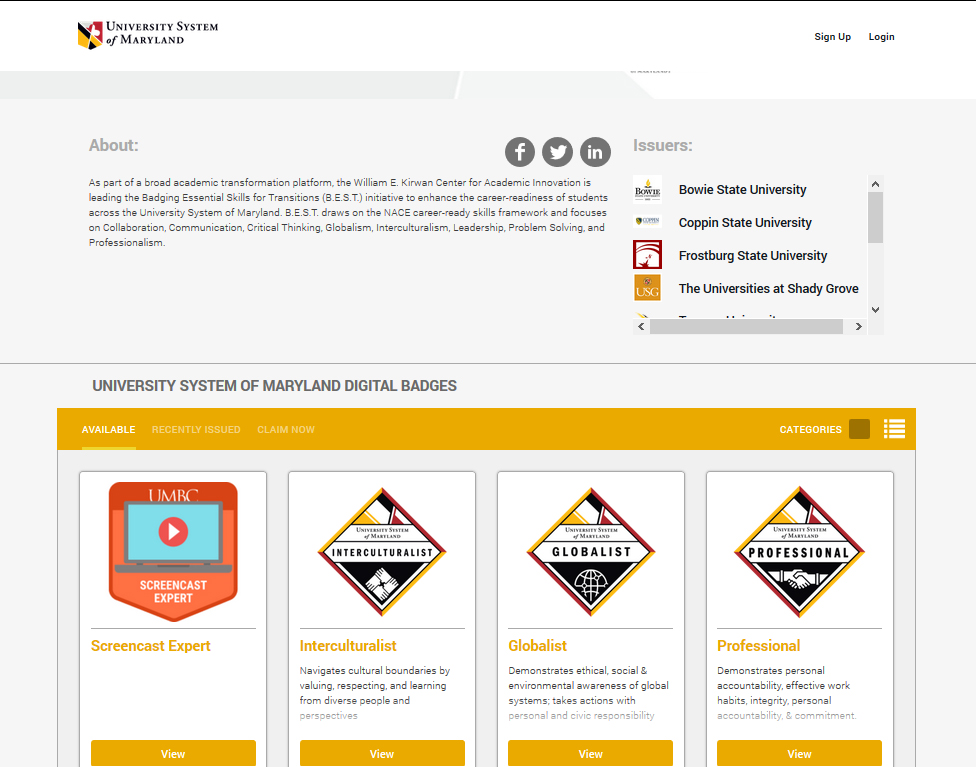
Task: Switch to Recently Issued tab
Action: pos(196,430)
